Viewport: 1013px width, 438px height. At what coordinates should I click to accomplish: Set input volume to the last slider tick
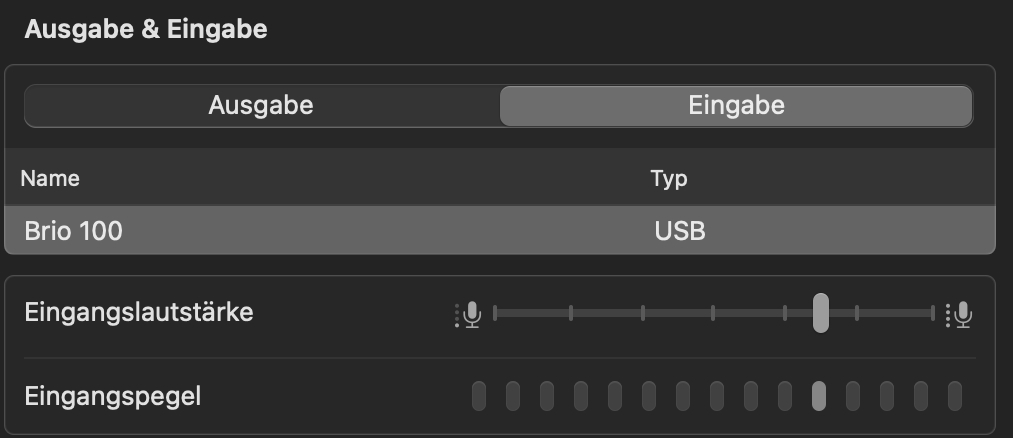(932, 313)
